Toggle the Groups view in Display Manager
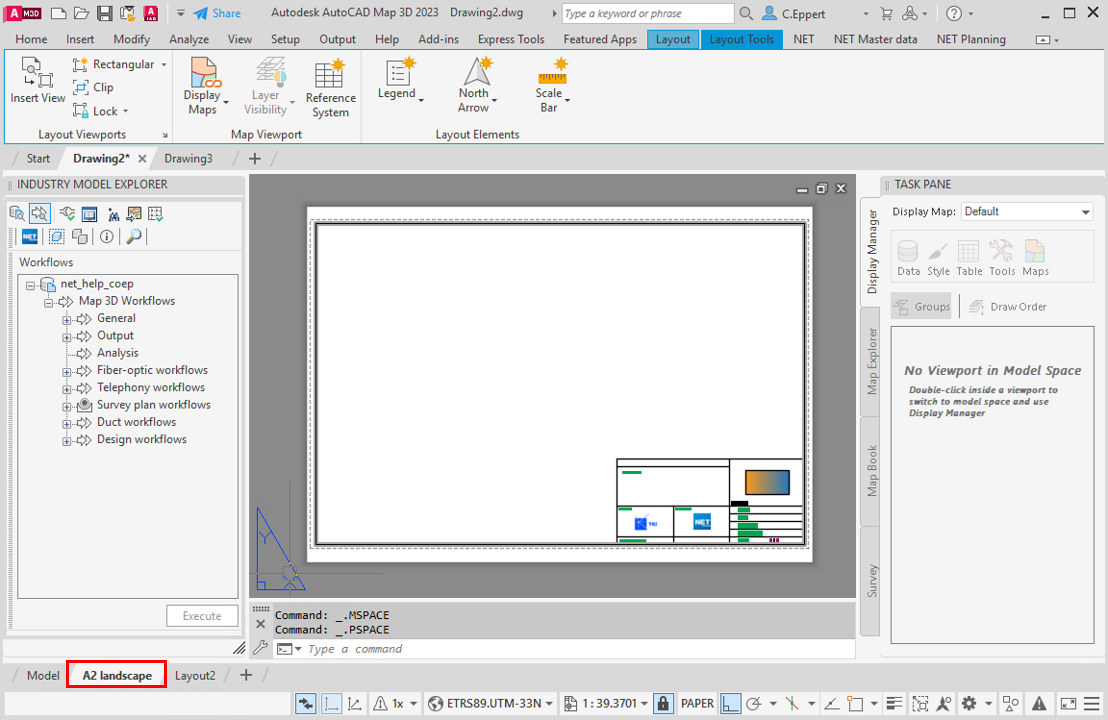This screenshot has height=720, width=1108. coord(921,306)
